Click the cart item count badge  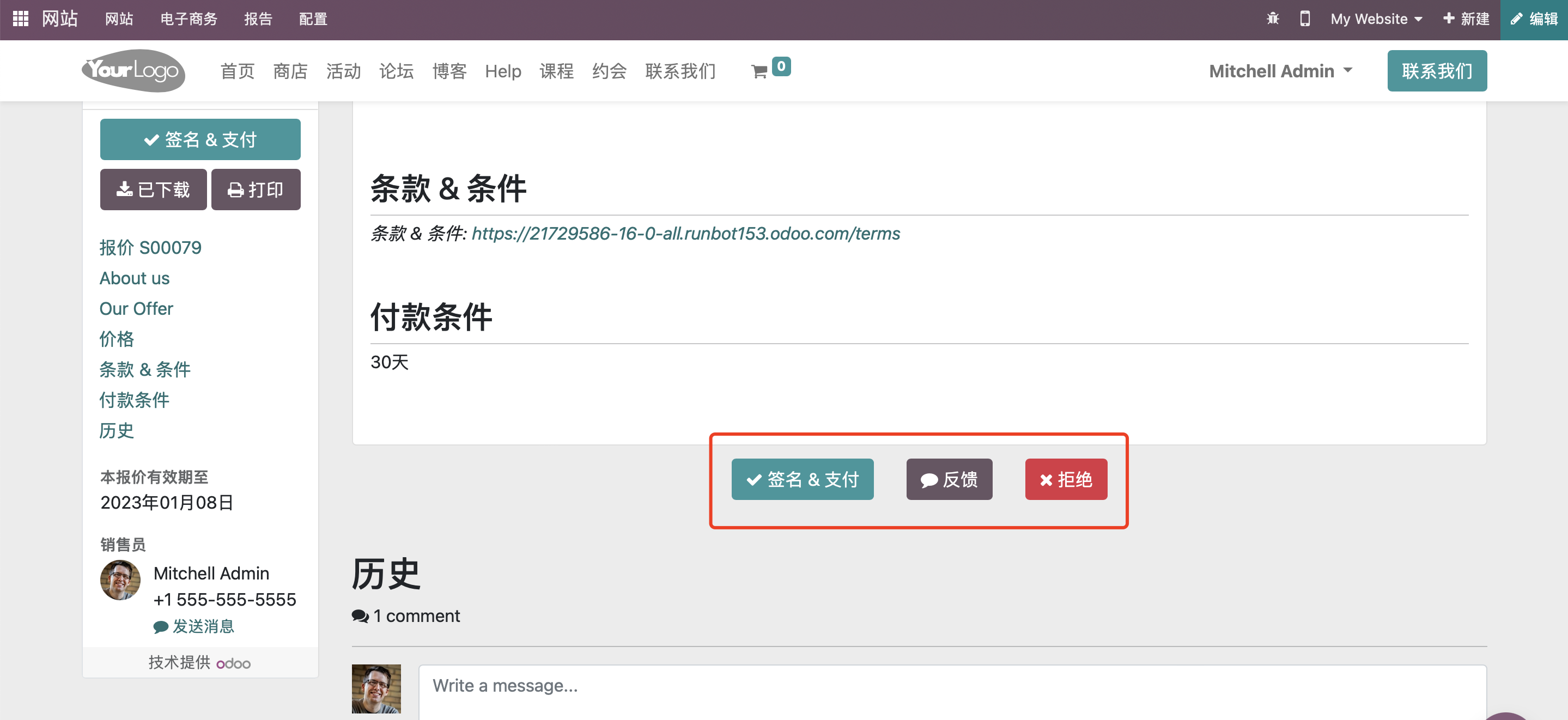pyautogui.click(x=781, y=66)
